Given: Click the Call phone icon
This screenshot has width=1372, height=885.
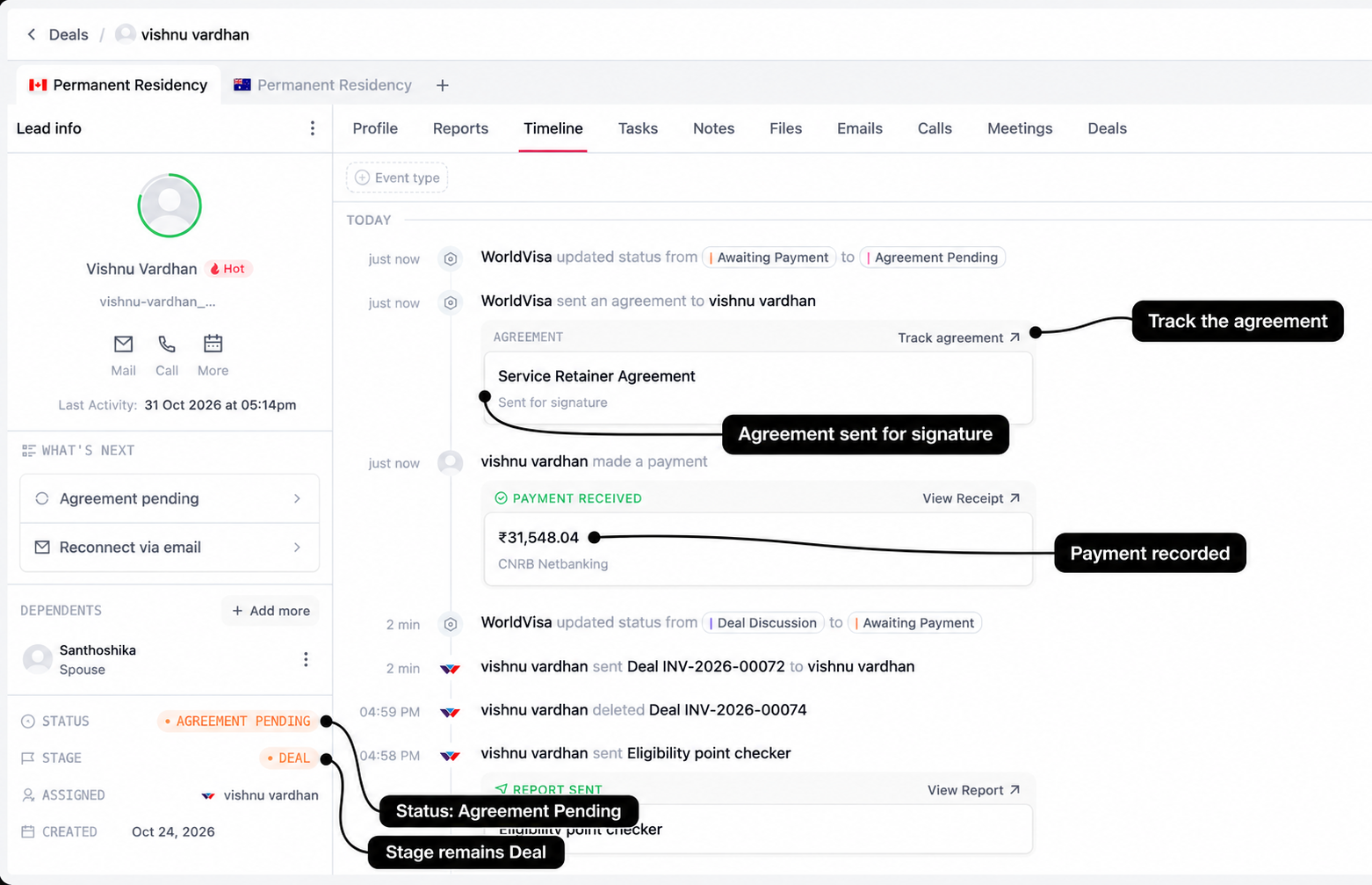Looking at the screenshot, I should (x=167, y=344).
